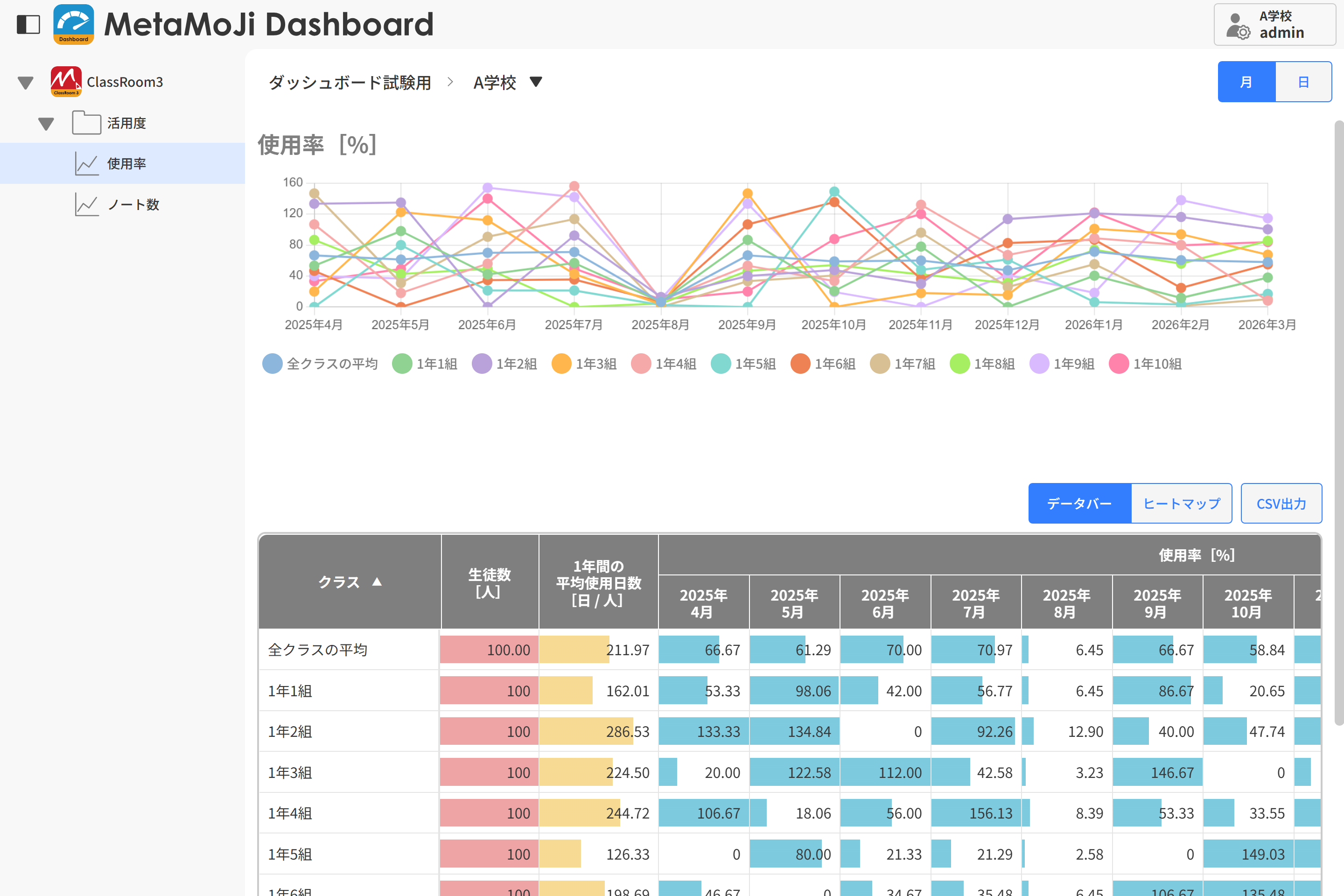Click the 活用度 folder icon
Image resolution: width=1344 pixels, height=896 pixels.
coord(86,123)
